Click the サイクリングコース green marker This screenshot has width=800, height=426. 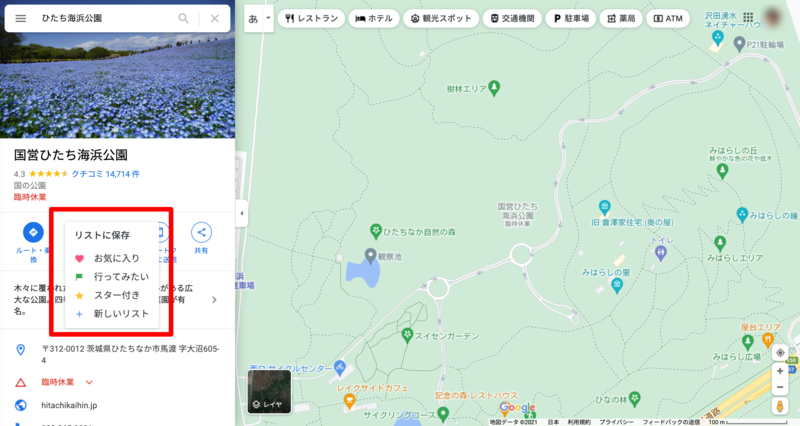click(x=443, y=414)
